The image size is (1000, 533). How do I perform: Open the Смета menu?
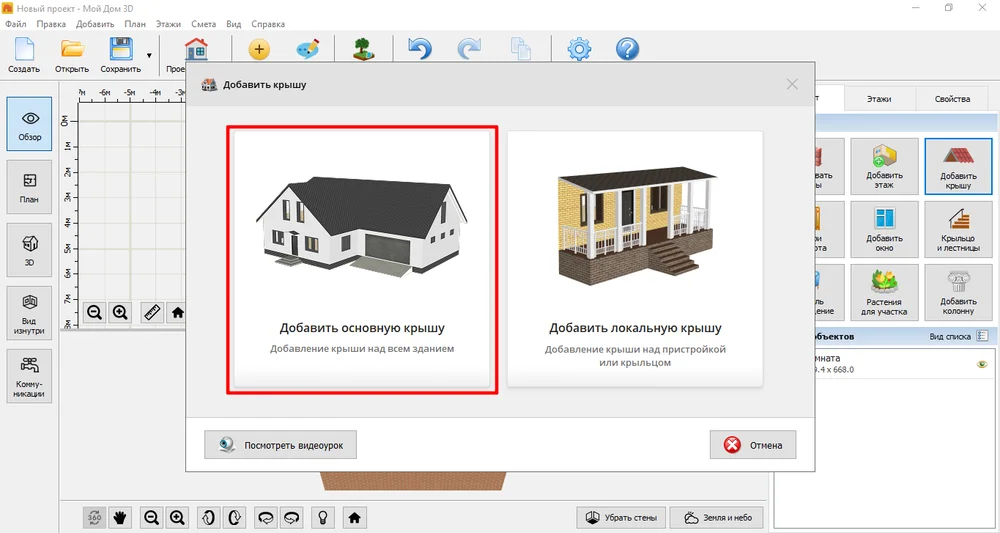203,24
